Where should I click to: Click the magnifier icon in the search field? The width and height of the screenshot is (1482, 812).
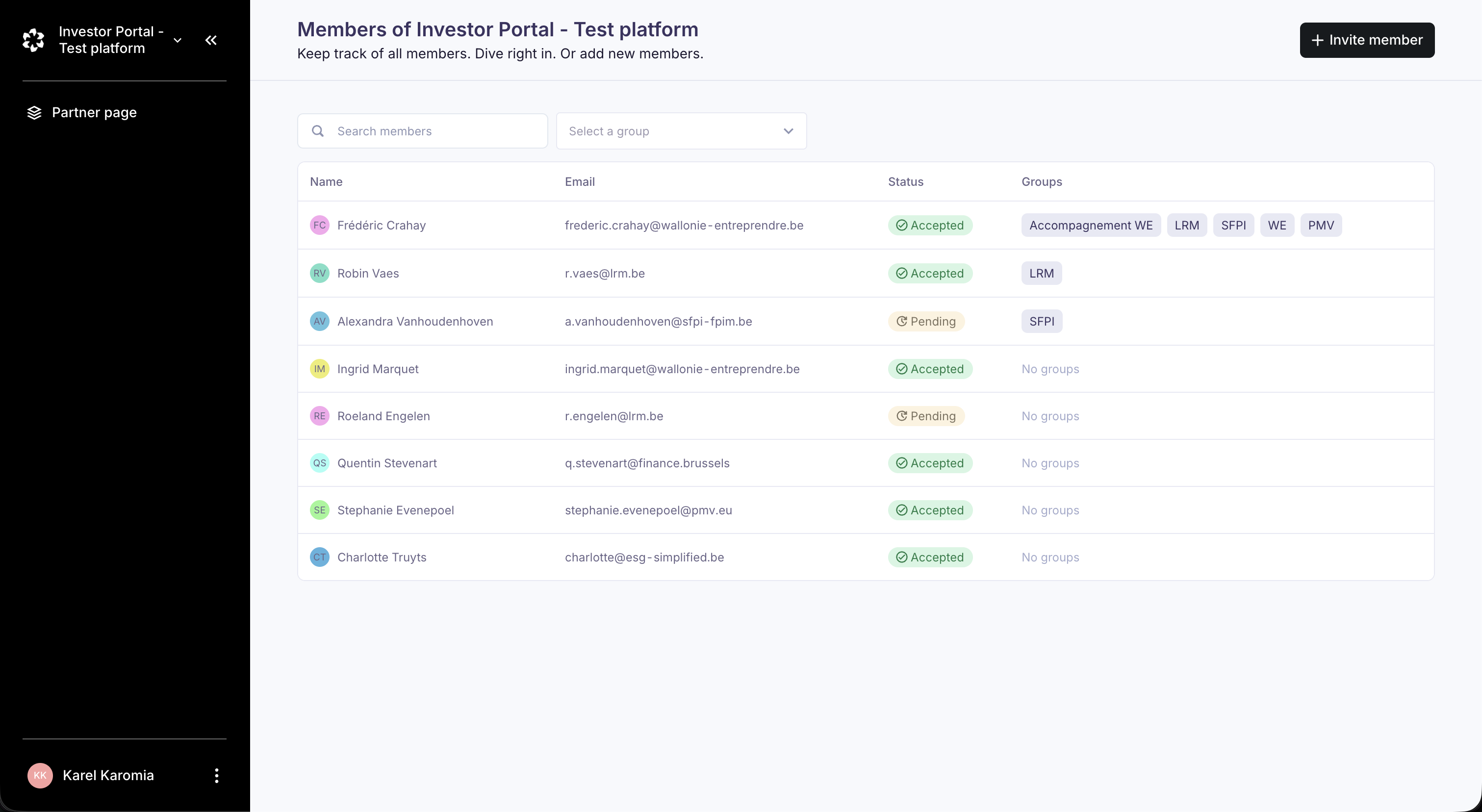pos(318,130)
